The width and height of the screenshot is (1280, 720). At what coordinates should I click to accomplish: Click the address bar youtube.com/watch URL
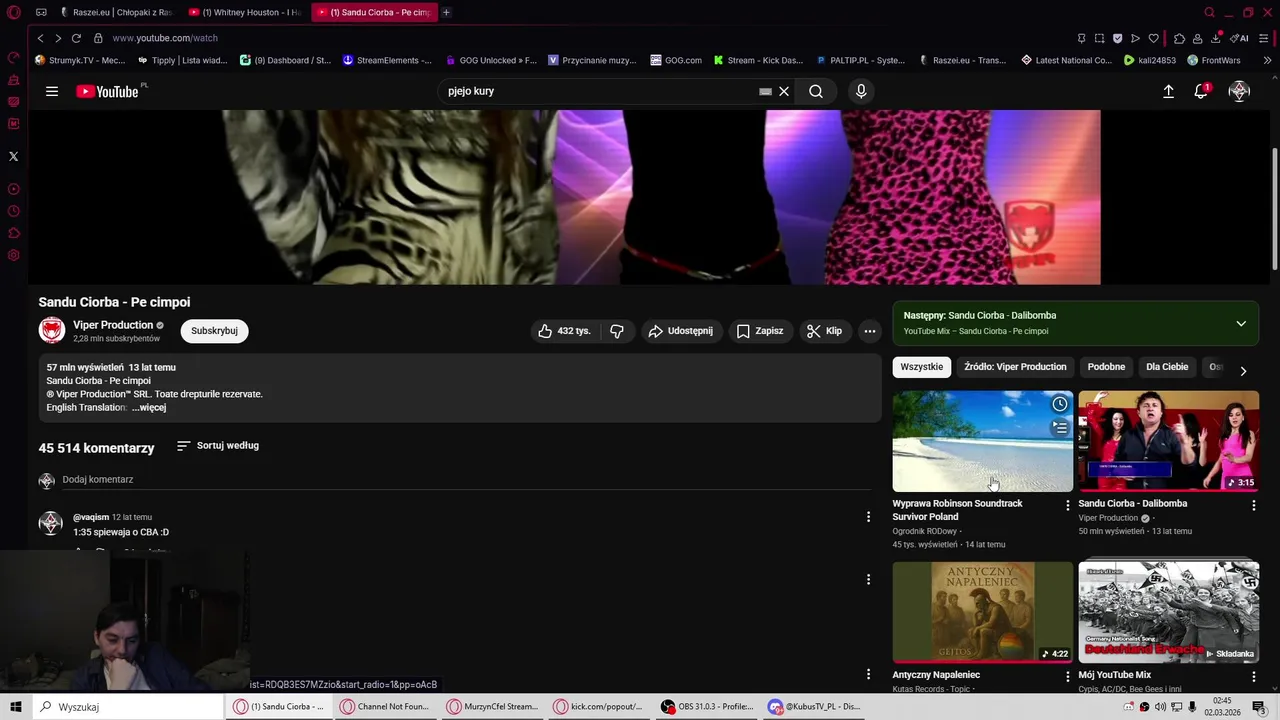(165, 38)
